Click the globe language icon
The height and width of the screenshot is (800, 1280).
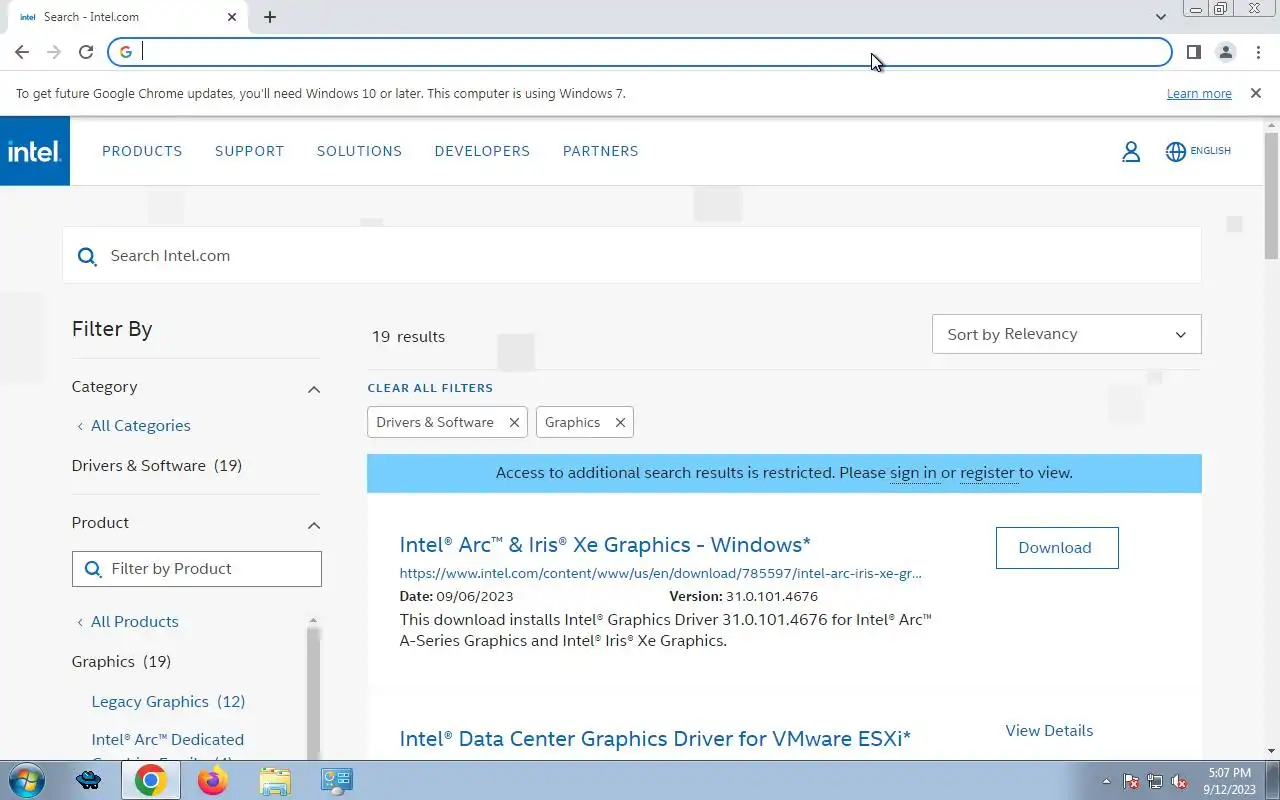[x=1176, y=151]
